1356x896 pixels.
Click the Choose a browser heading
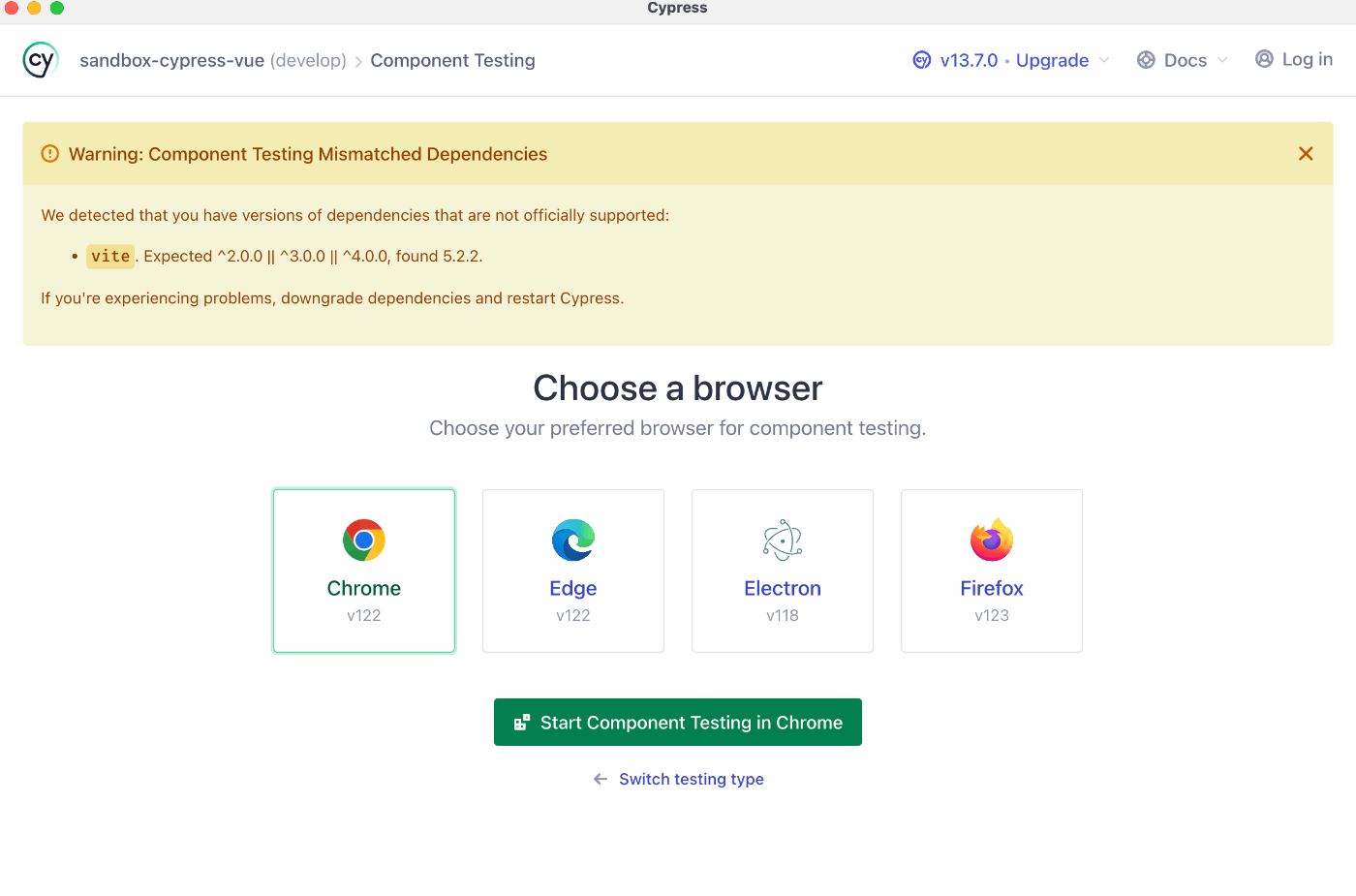[x=678, y=388]
